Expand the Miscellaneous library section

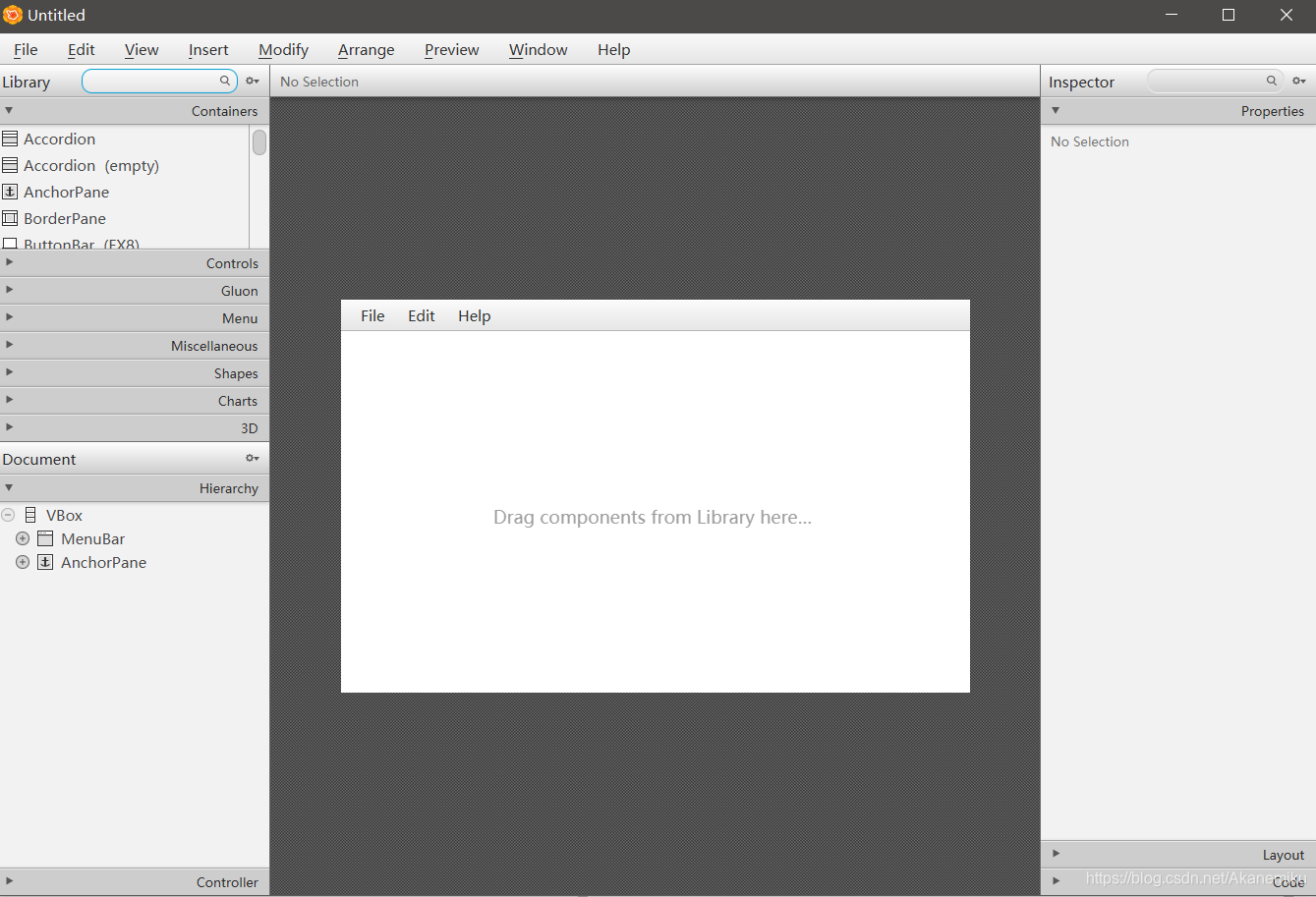click(9, 345)
